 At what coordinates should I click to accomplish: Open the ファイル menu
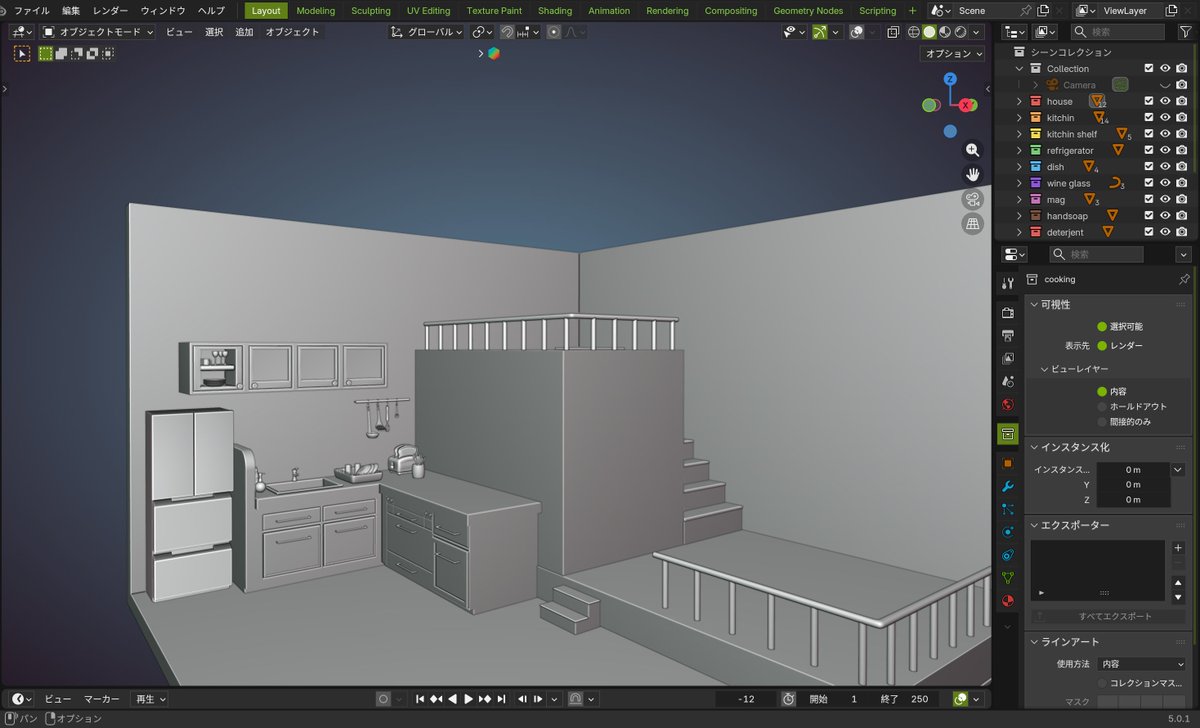click(31, 11)
